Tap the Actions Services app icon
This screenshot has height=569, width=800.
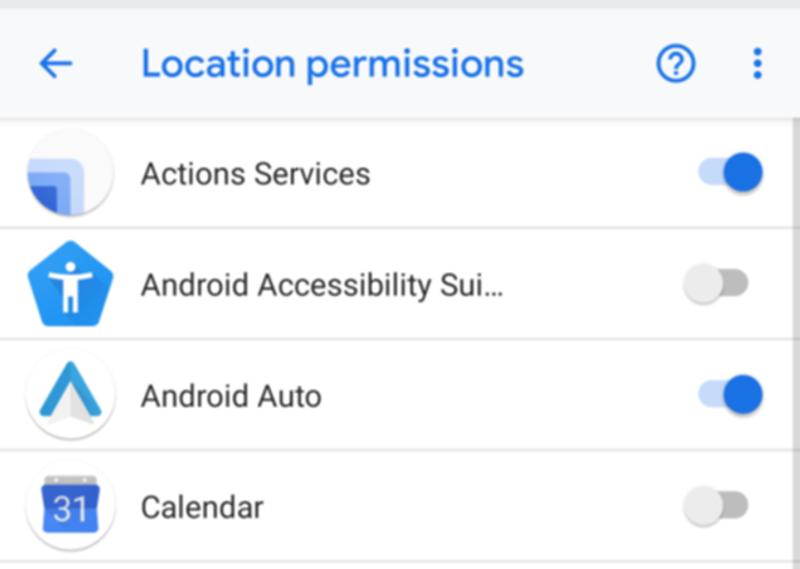(69, 173)
